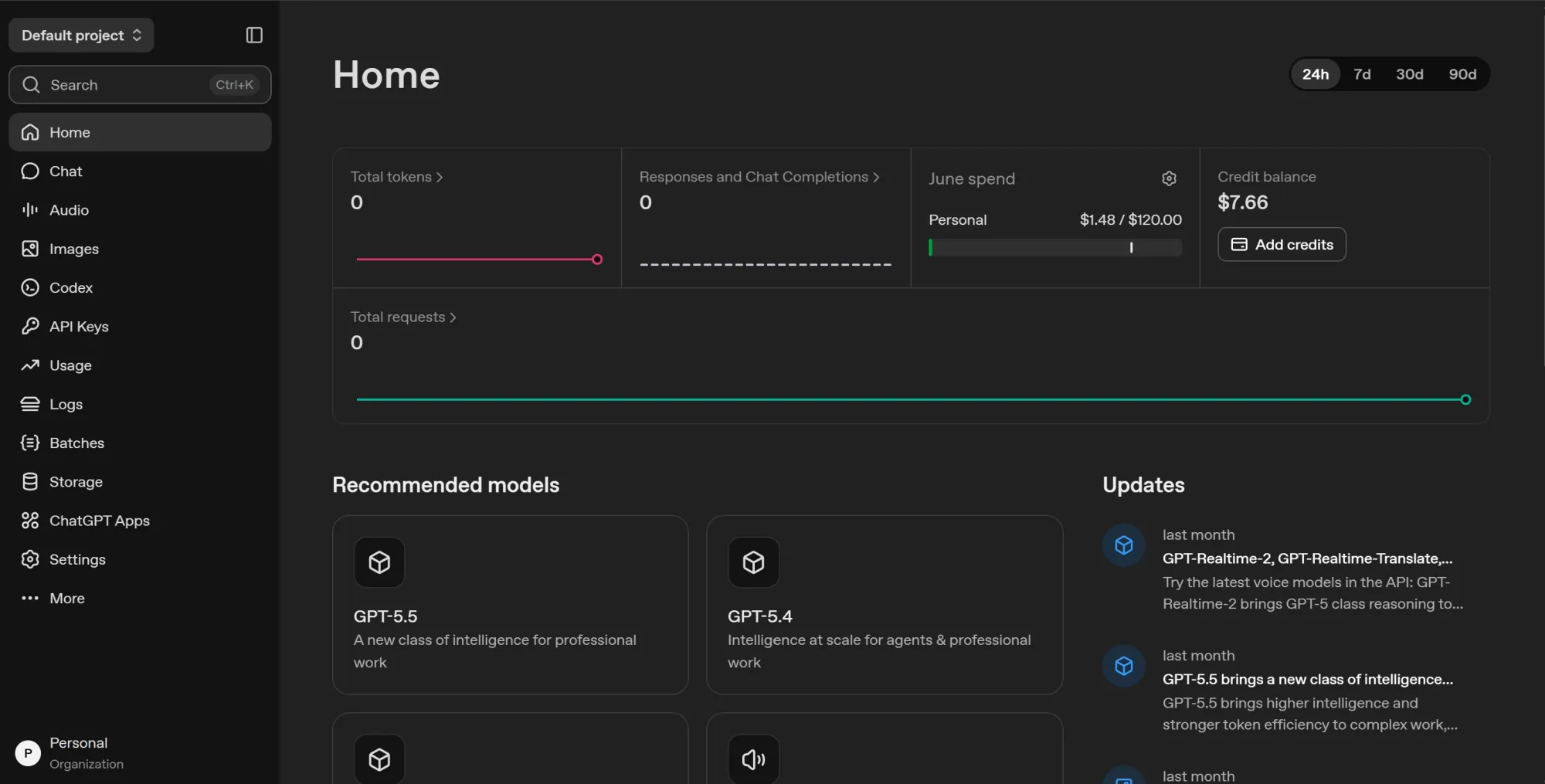Open the Batches braces icon
The image size is (1545, 784).
30,443
